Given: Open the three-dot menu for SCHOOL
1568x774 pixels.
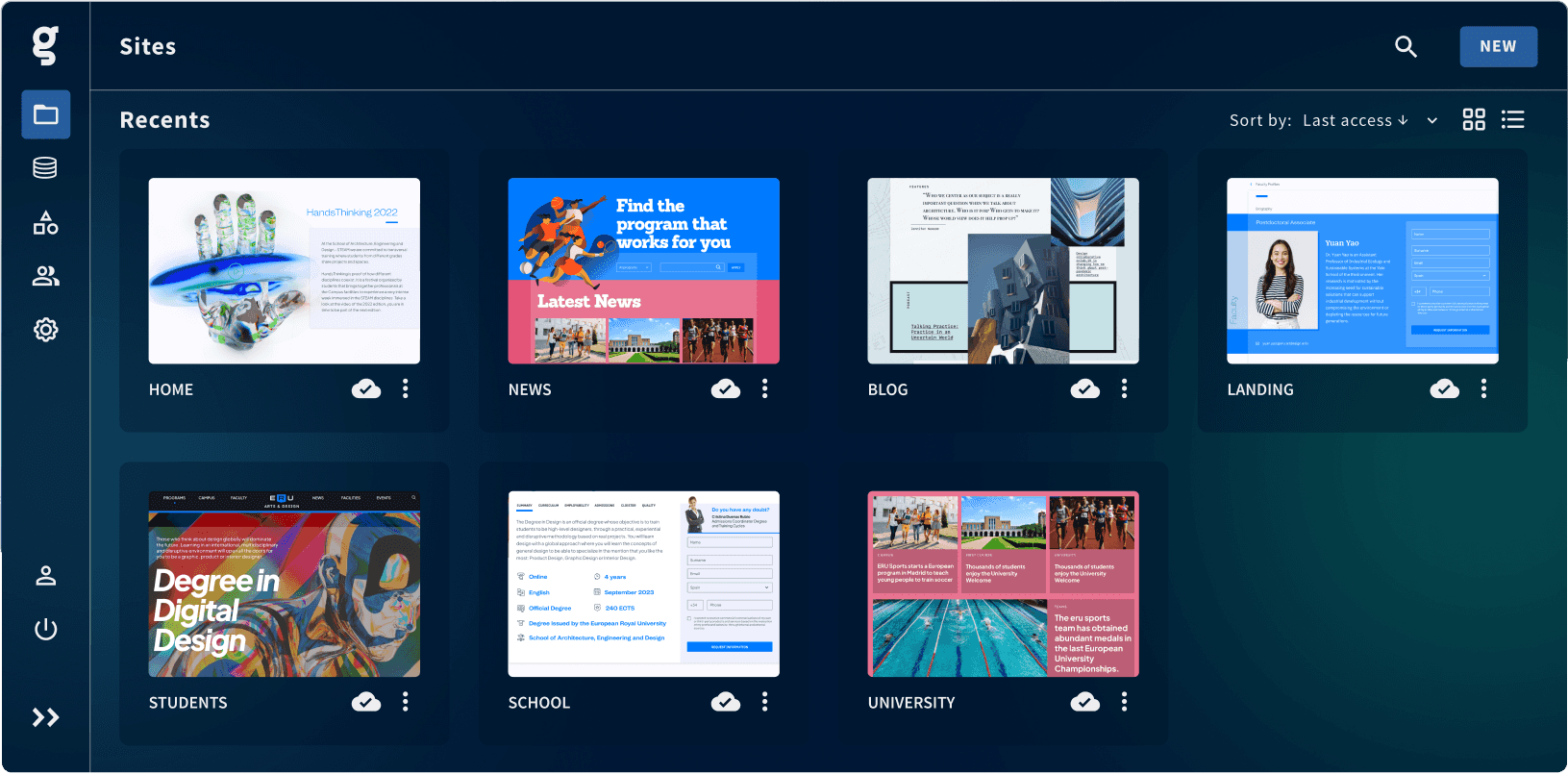Looking at the screenshot, I should (765, 702).
